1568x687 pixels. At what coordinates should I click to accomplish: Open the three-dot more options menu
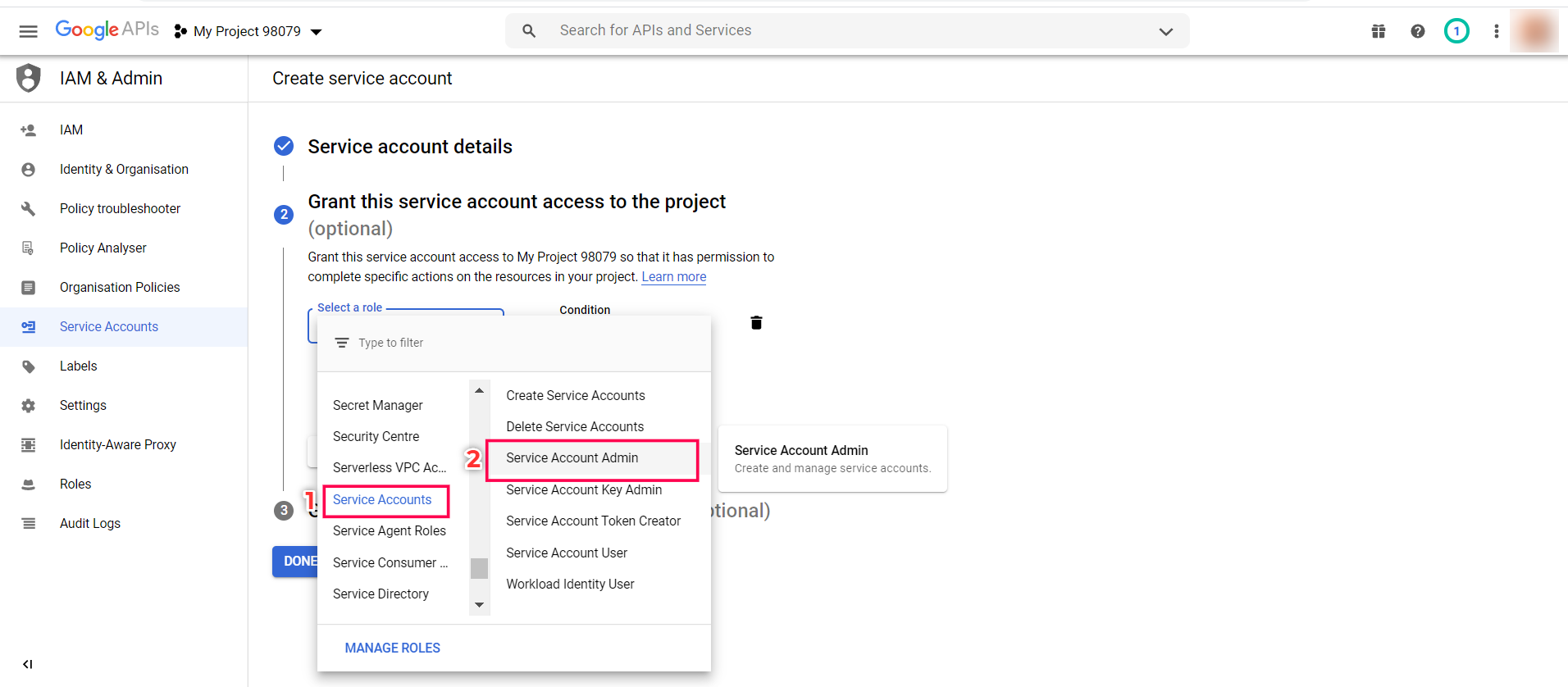1497,31
